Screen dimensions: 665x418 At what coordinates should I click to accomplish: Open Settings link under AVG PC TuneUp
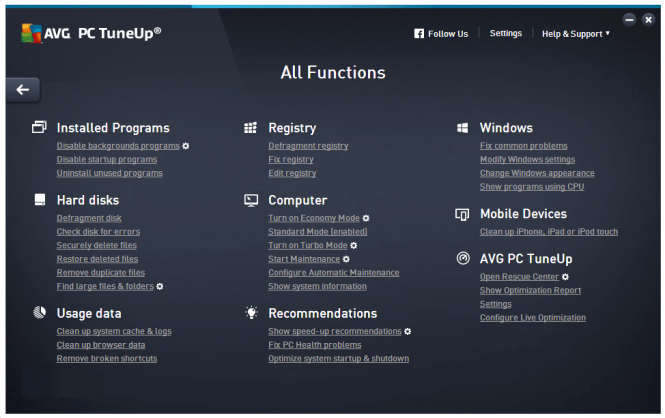pyautogui.click(x=496, y=304)
